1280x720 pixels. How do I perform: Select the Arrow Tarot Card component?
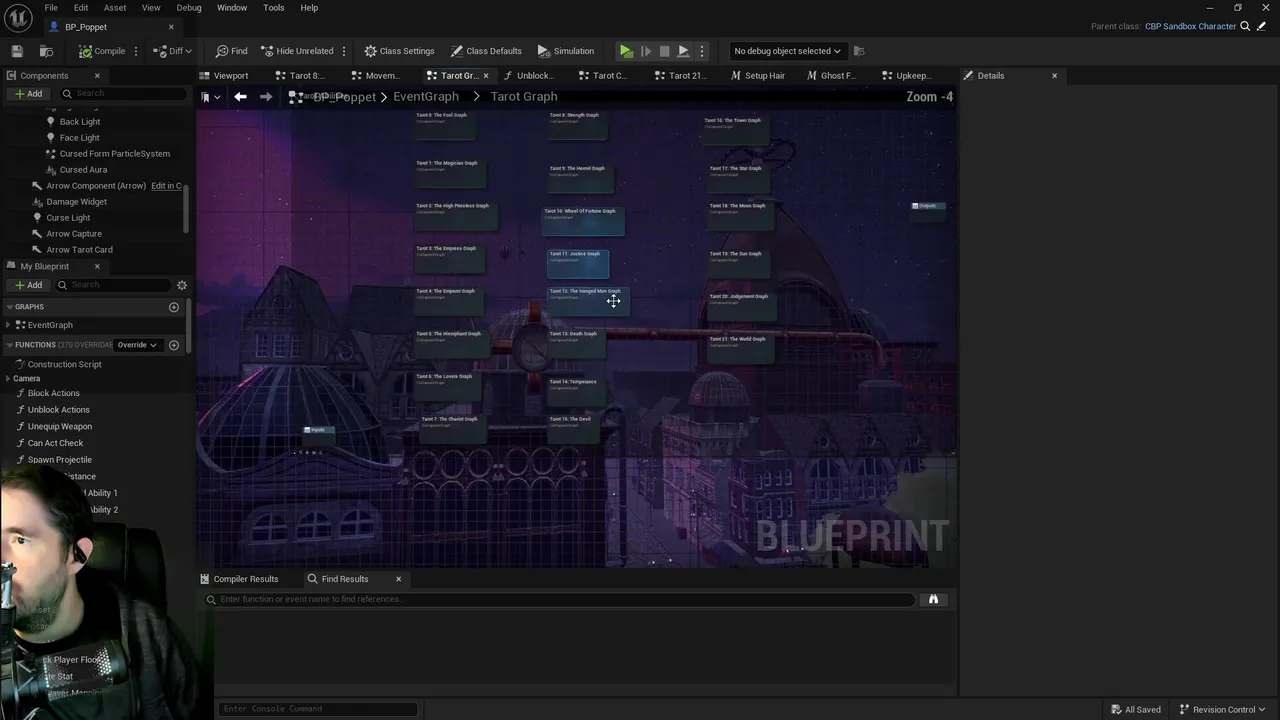click(79, 250)
